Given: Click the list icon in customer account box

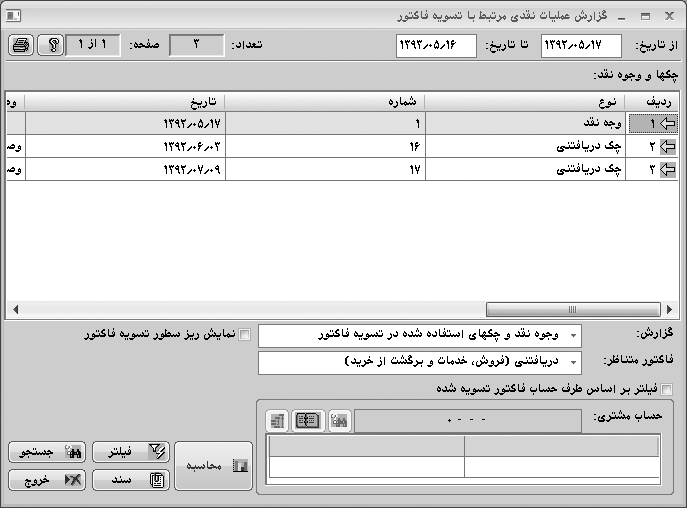Looking at the screenshot, I should tap(278, 420).
